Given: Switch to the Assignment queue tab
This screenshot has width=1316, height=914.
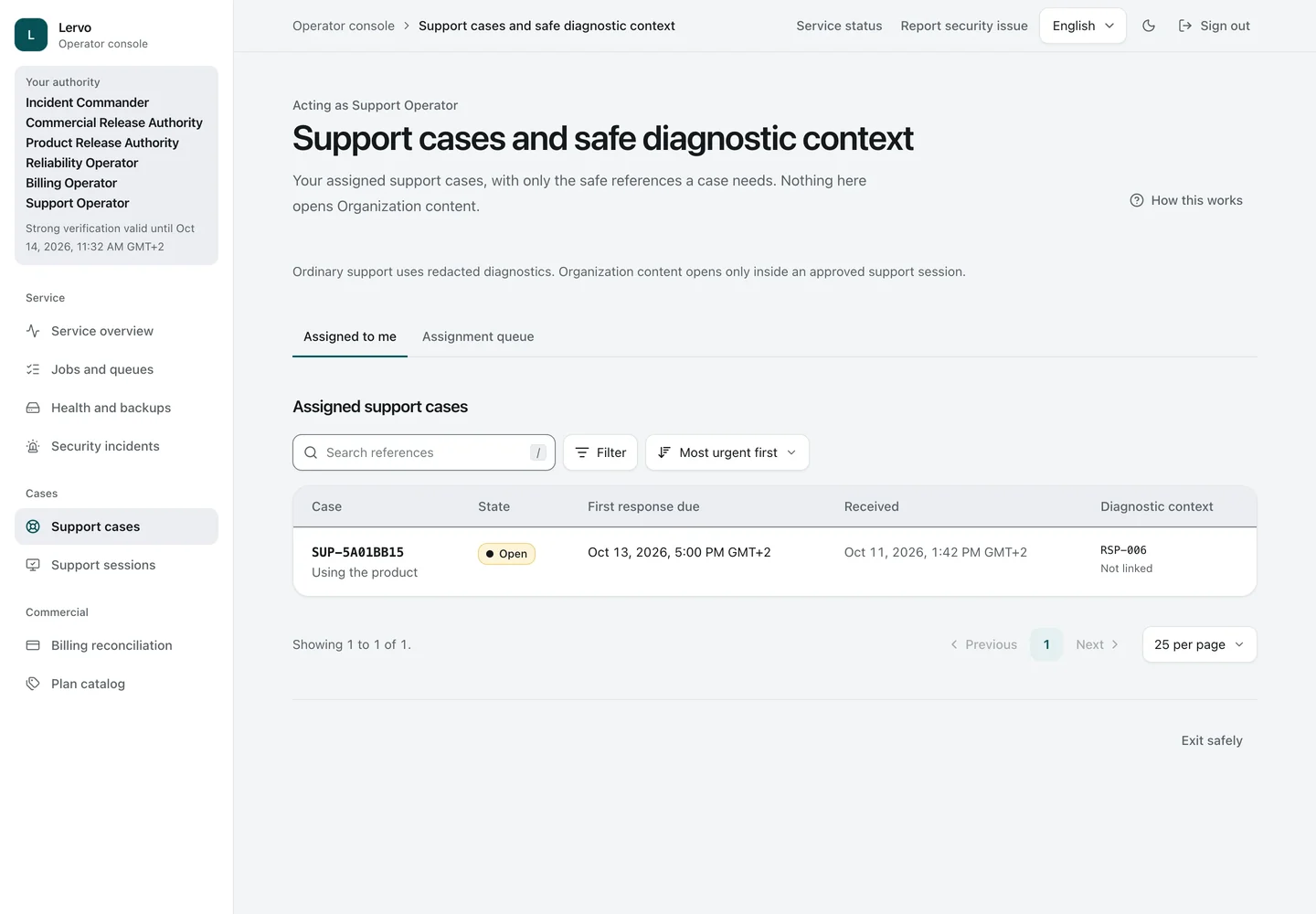Looking at the screenshot, I should [478, 336].
